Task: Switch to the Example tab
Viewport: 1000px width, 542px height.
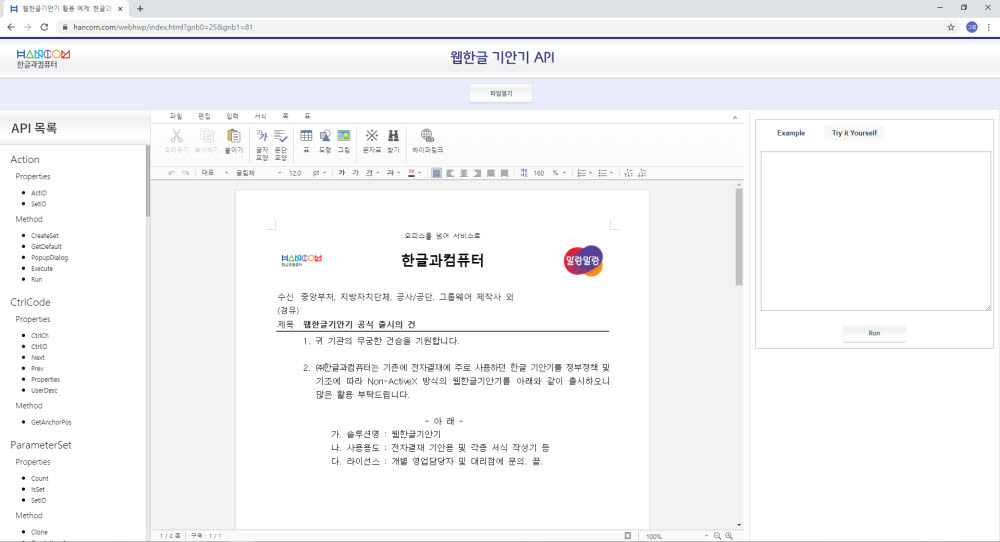Action: 791,133
